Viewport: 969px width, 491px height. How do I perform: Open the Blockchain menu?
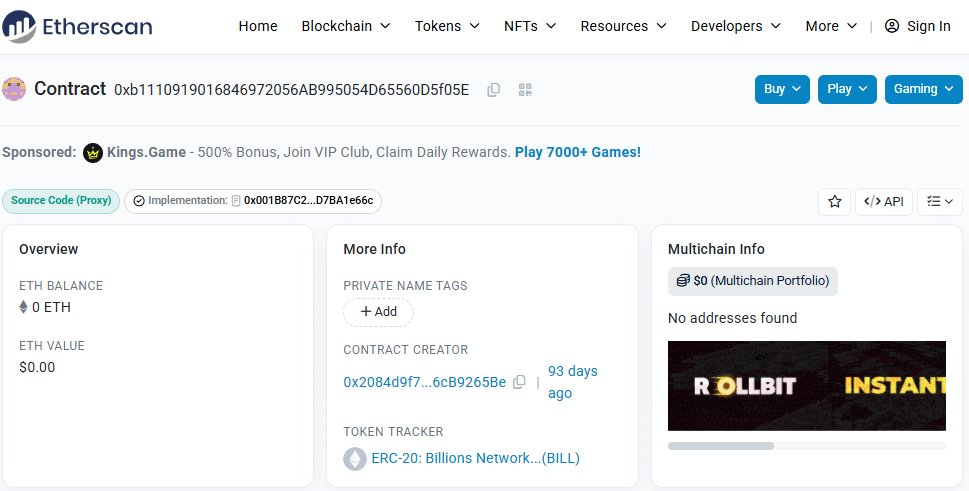pyautogui.click(x=346, y=26)
